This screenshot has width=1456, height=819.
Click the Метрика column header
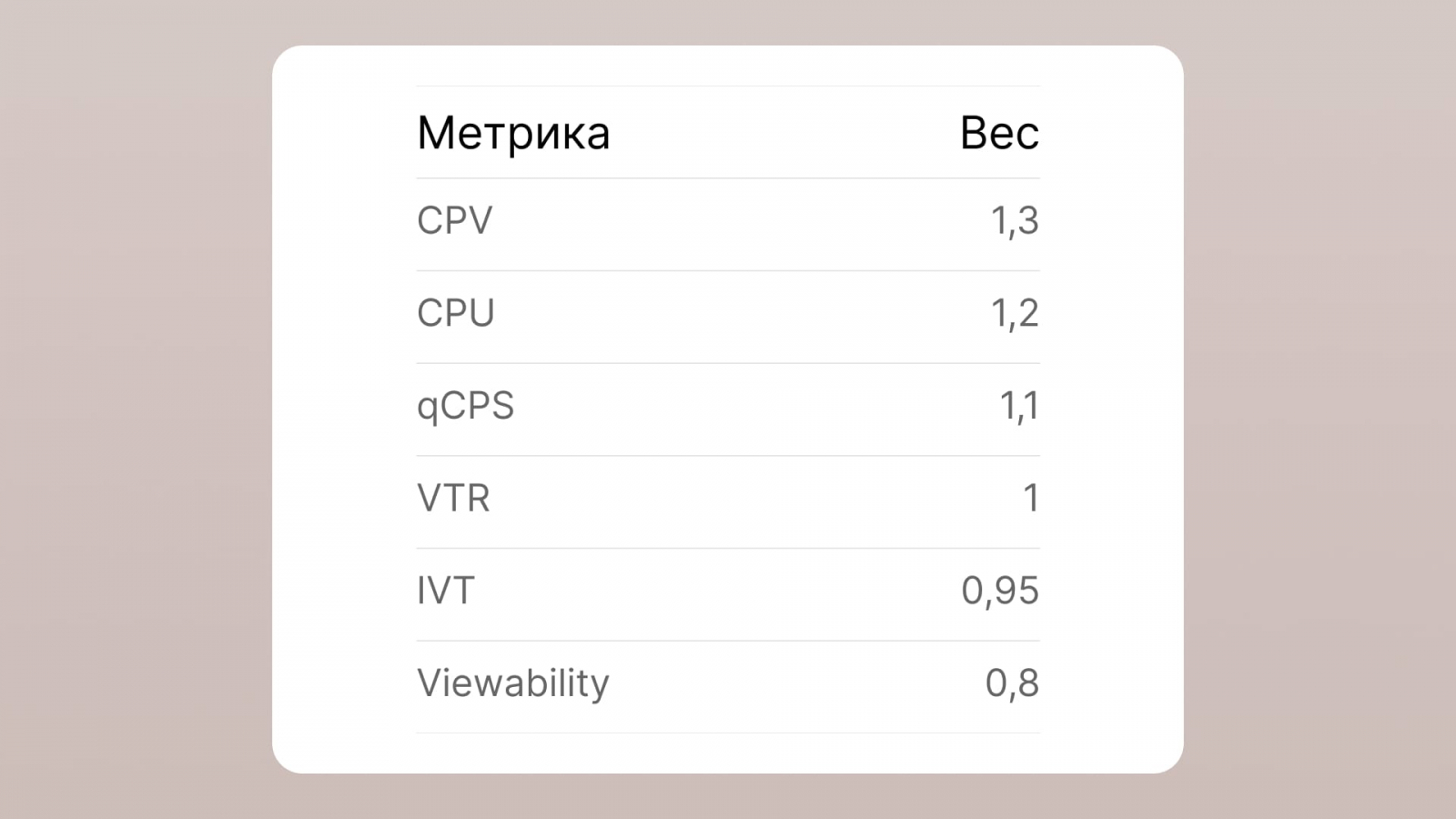[x=513, y=133]
